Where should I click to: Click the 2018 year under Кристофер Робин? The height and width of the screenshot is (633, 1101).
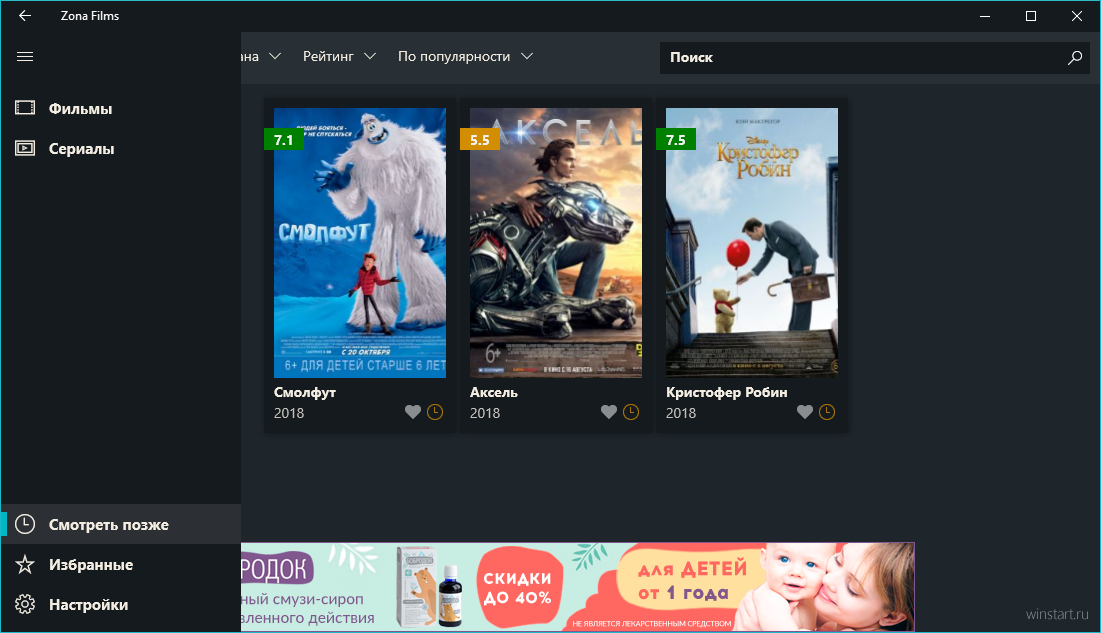pyautogui.click(x=680, y=413)
